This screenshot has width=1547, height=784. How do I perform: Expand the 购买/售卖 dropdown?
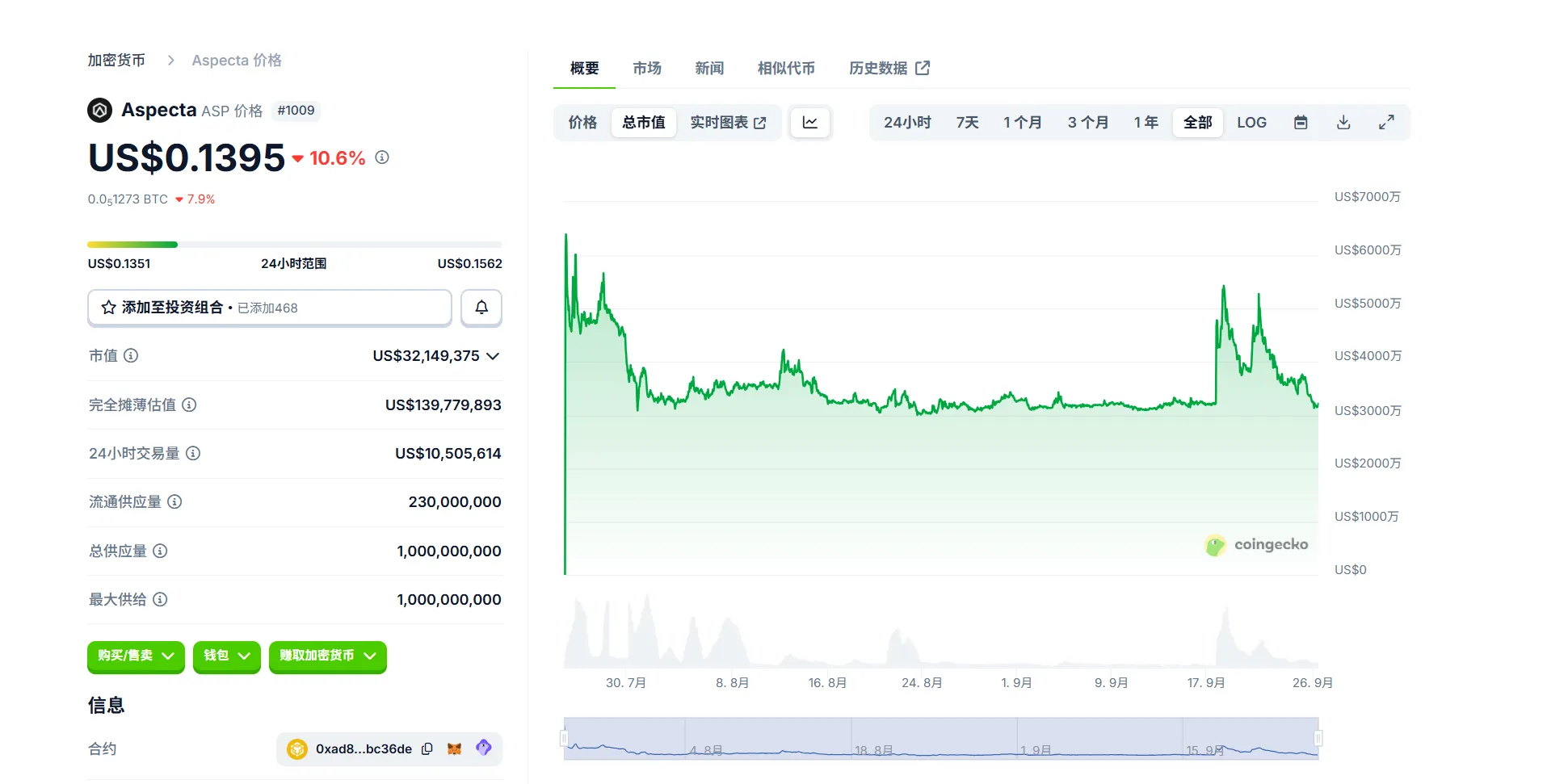tap(136, 656)
